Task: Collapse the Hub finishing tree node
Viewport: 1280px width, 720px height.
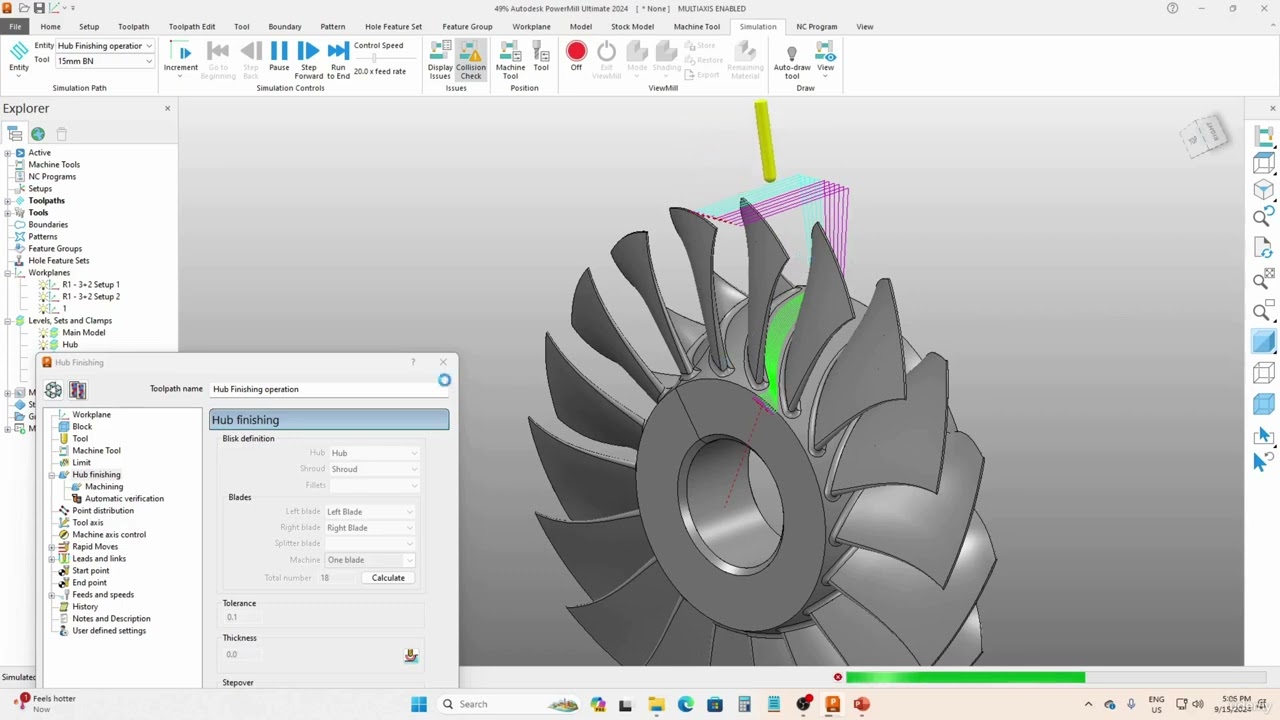Action: point(52,475)
